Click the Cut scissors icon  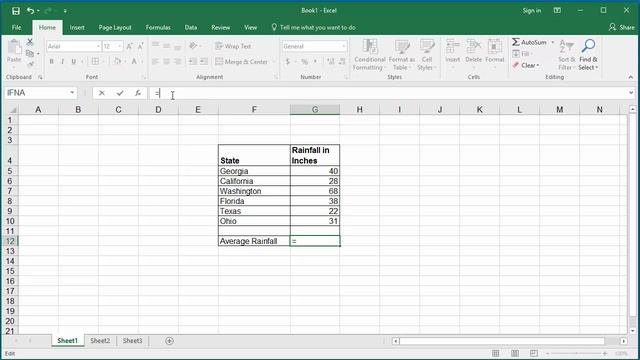30,42
